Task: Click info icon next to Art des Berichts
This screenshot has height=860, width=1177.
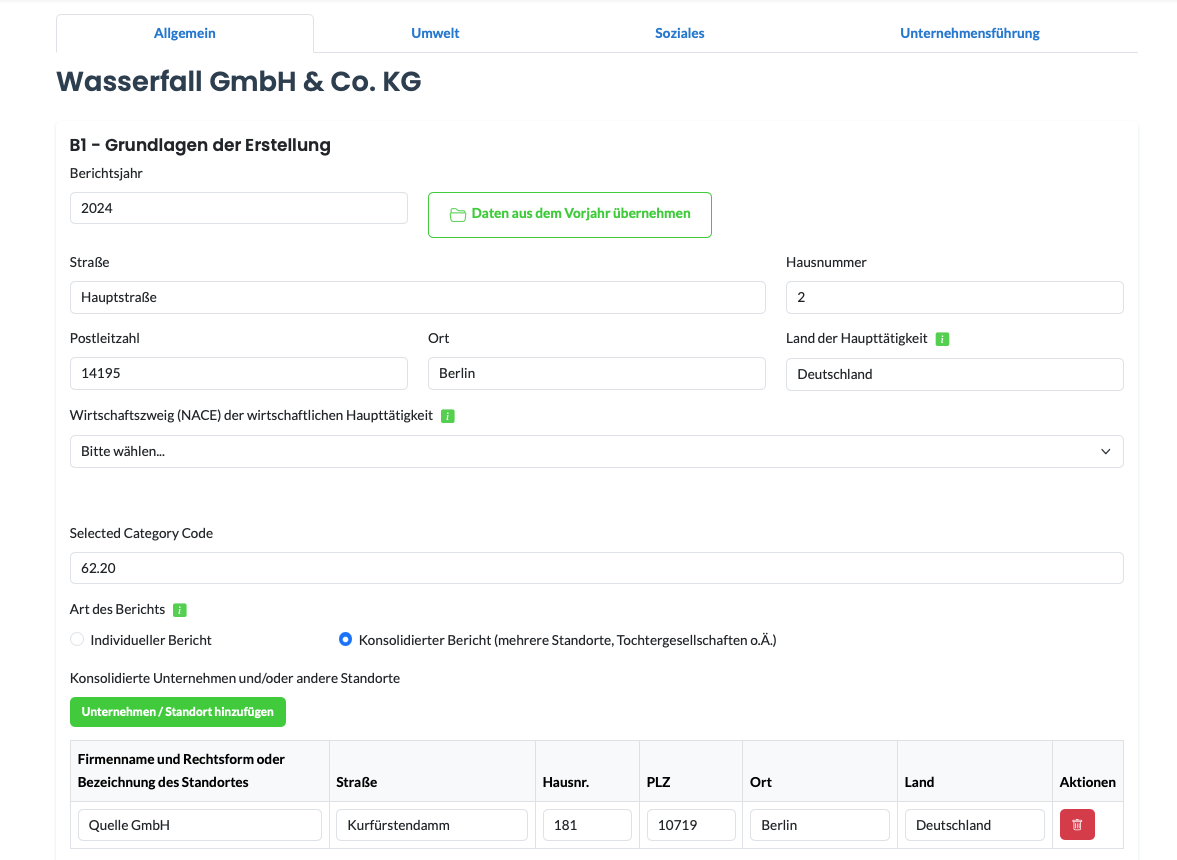Action: point(180,610)
